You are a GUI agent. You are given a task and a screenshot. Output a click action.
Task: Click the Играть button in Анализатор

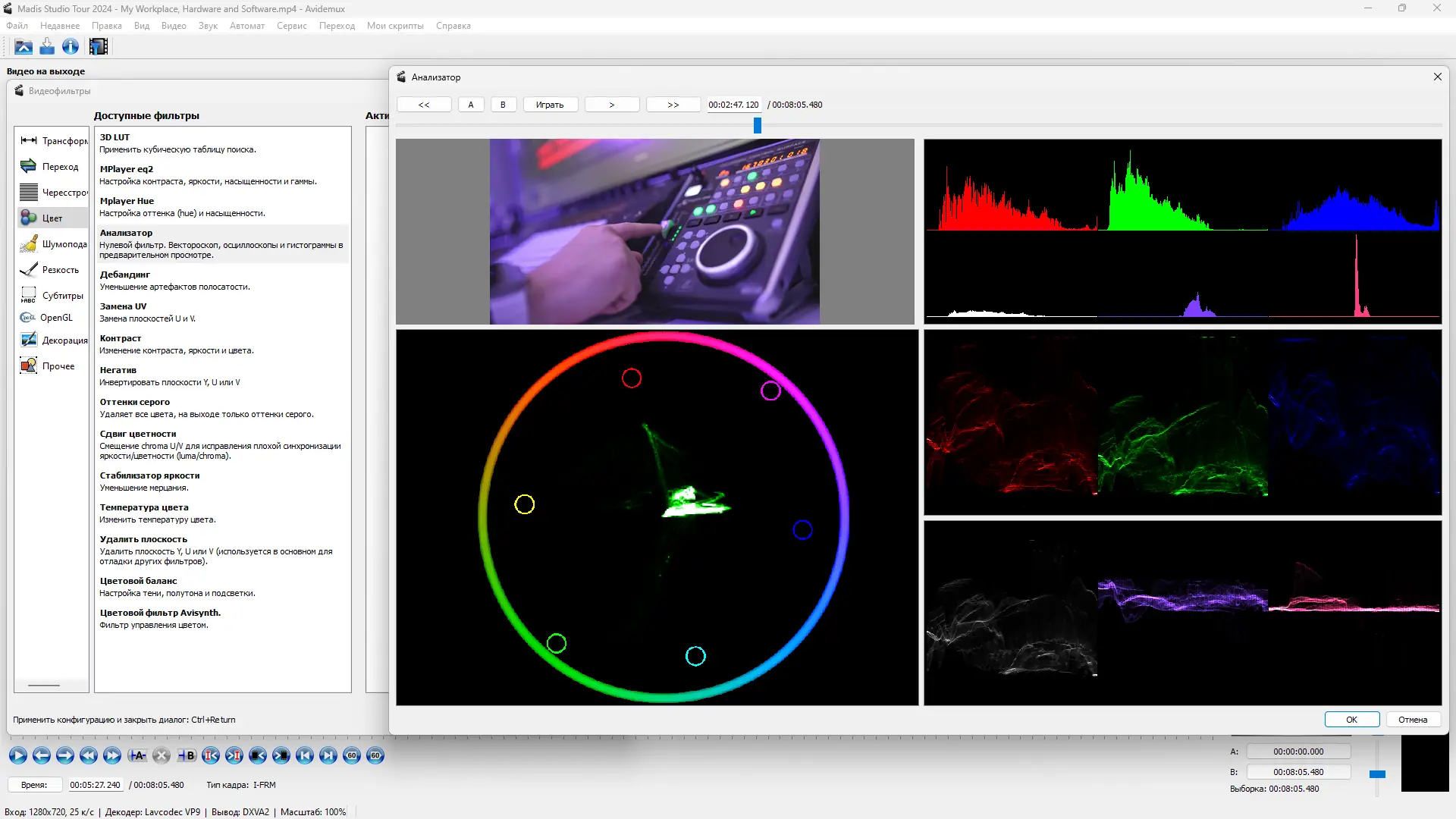point(550,105)
